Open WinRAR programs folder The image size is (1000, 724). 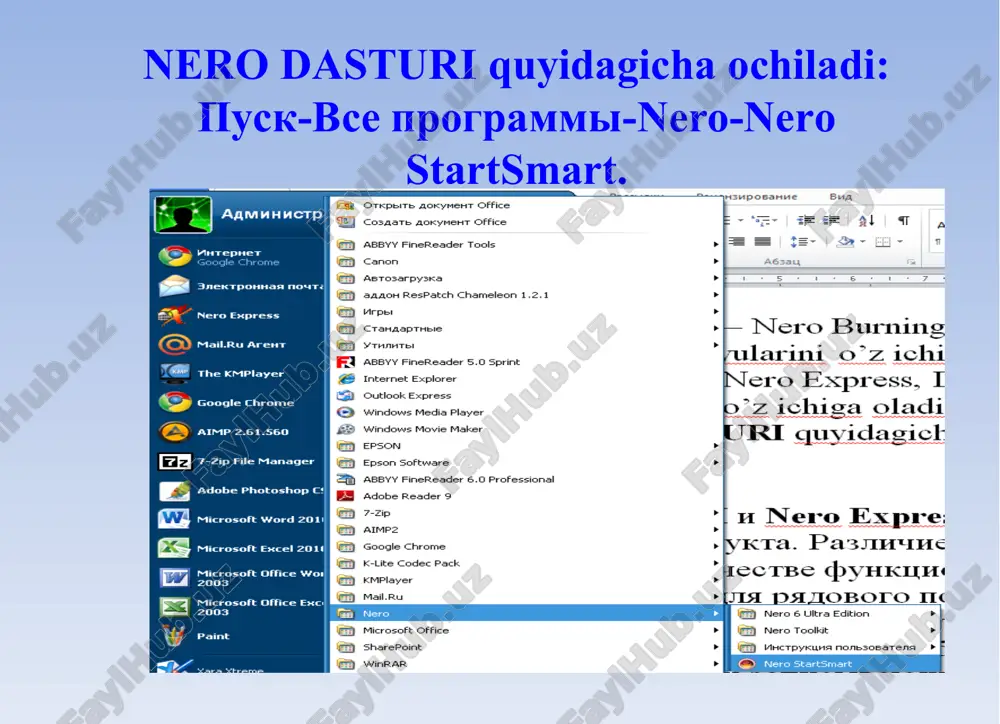(x=524, y=663)
